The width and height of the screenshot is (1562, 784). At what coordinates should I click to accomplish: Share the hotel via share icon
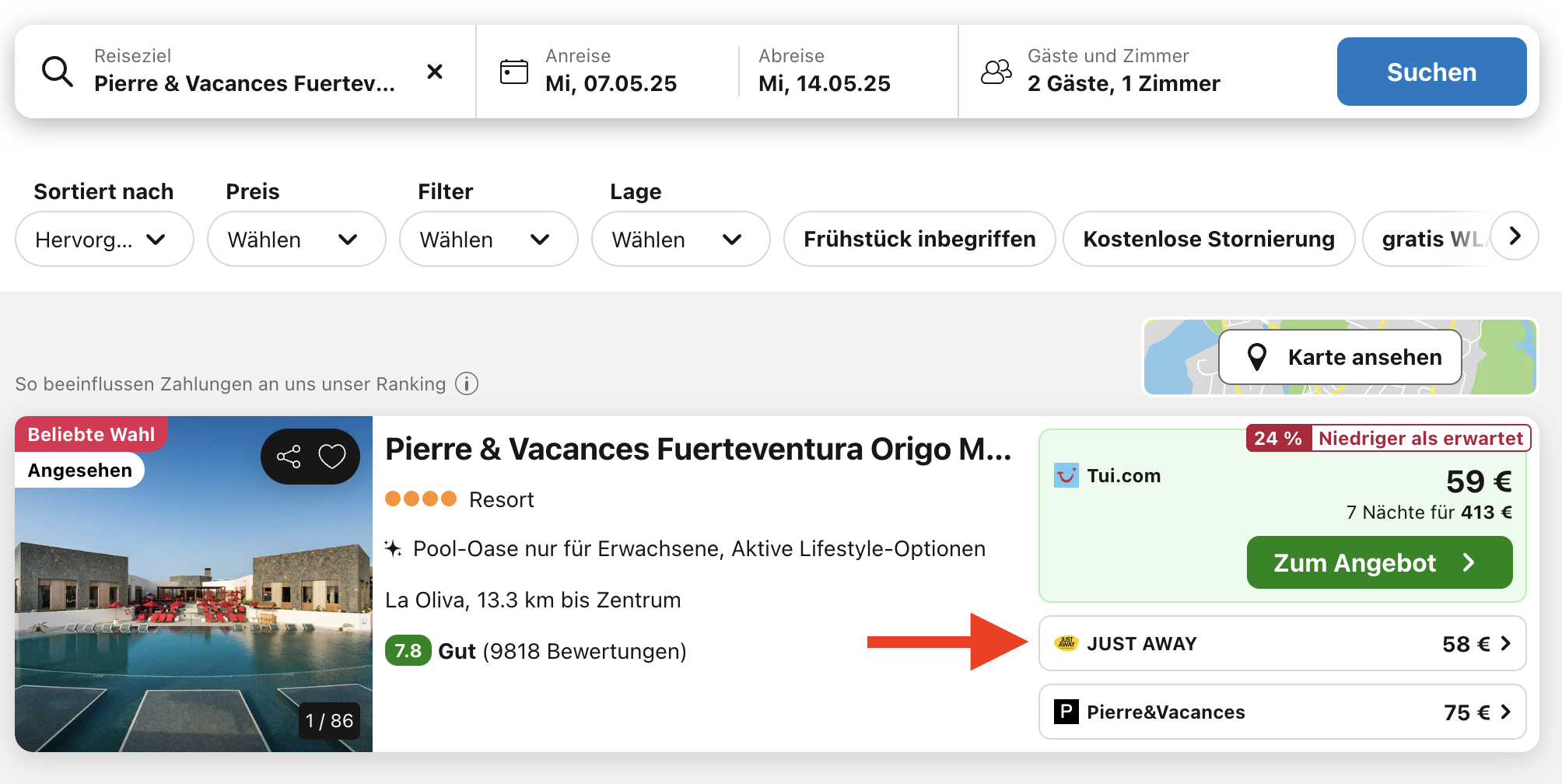pos(289,457)
